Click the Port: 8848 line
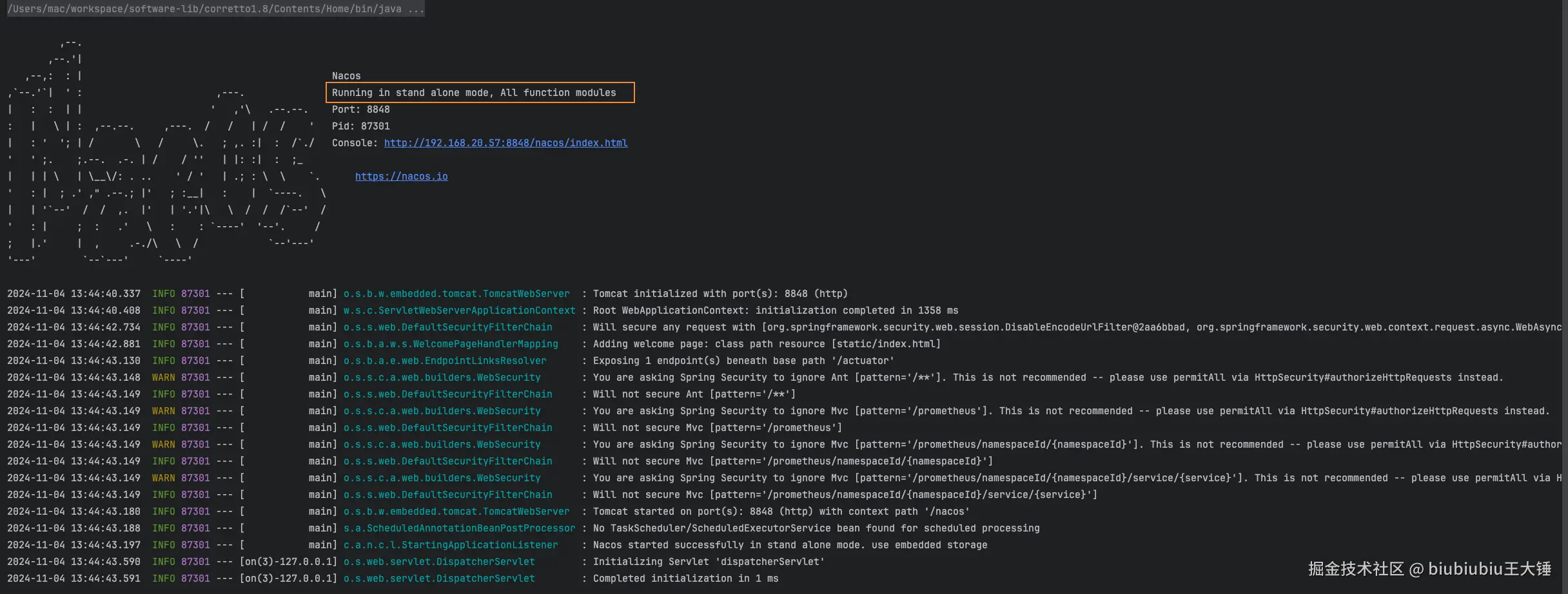 (361, 110)
